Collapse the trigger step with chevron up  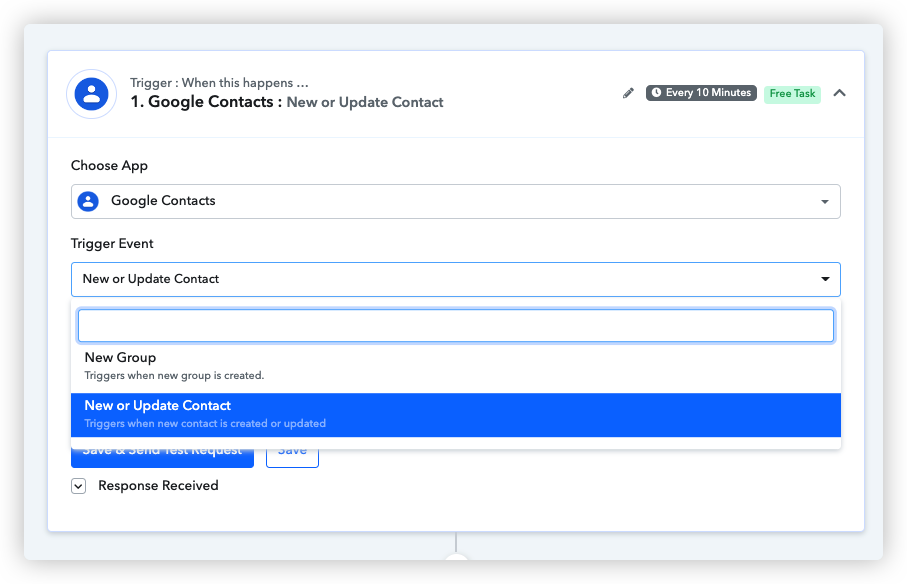point(839,93)
